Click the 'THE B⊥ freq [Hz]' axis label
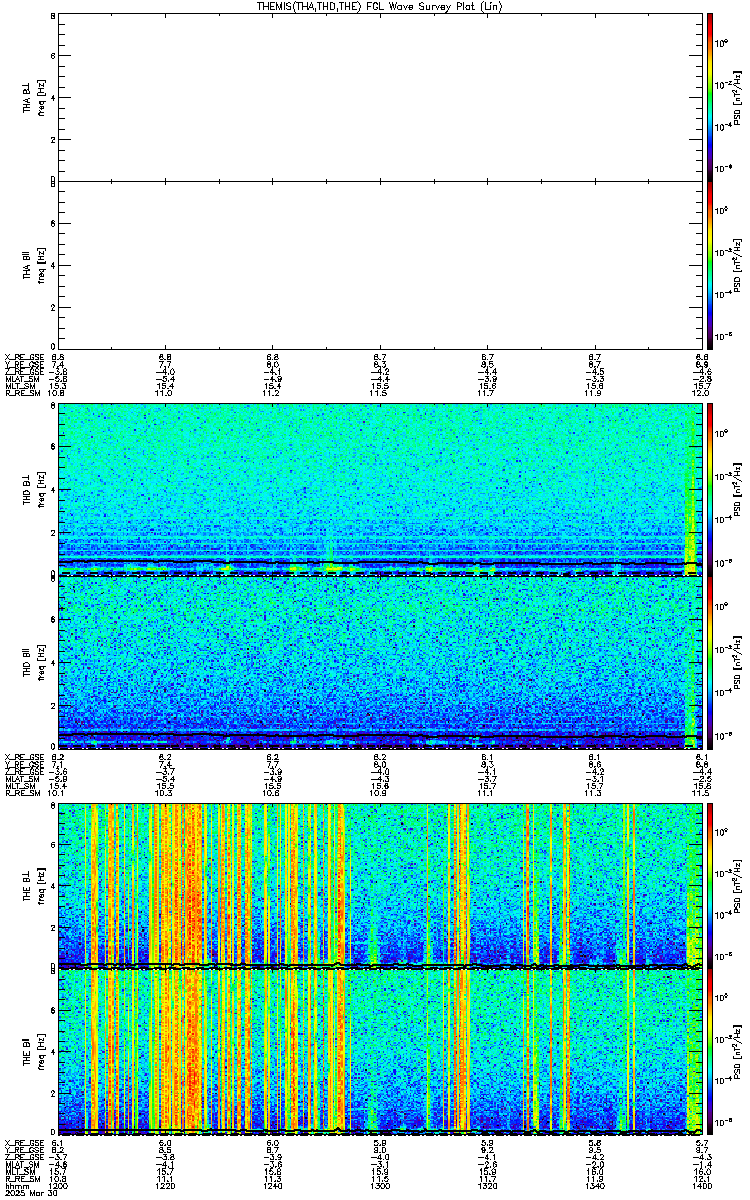This screenshot has width=750, height=1200. pyautogui.click(x=33, y=885)
